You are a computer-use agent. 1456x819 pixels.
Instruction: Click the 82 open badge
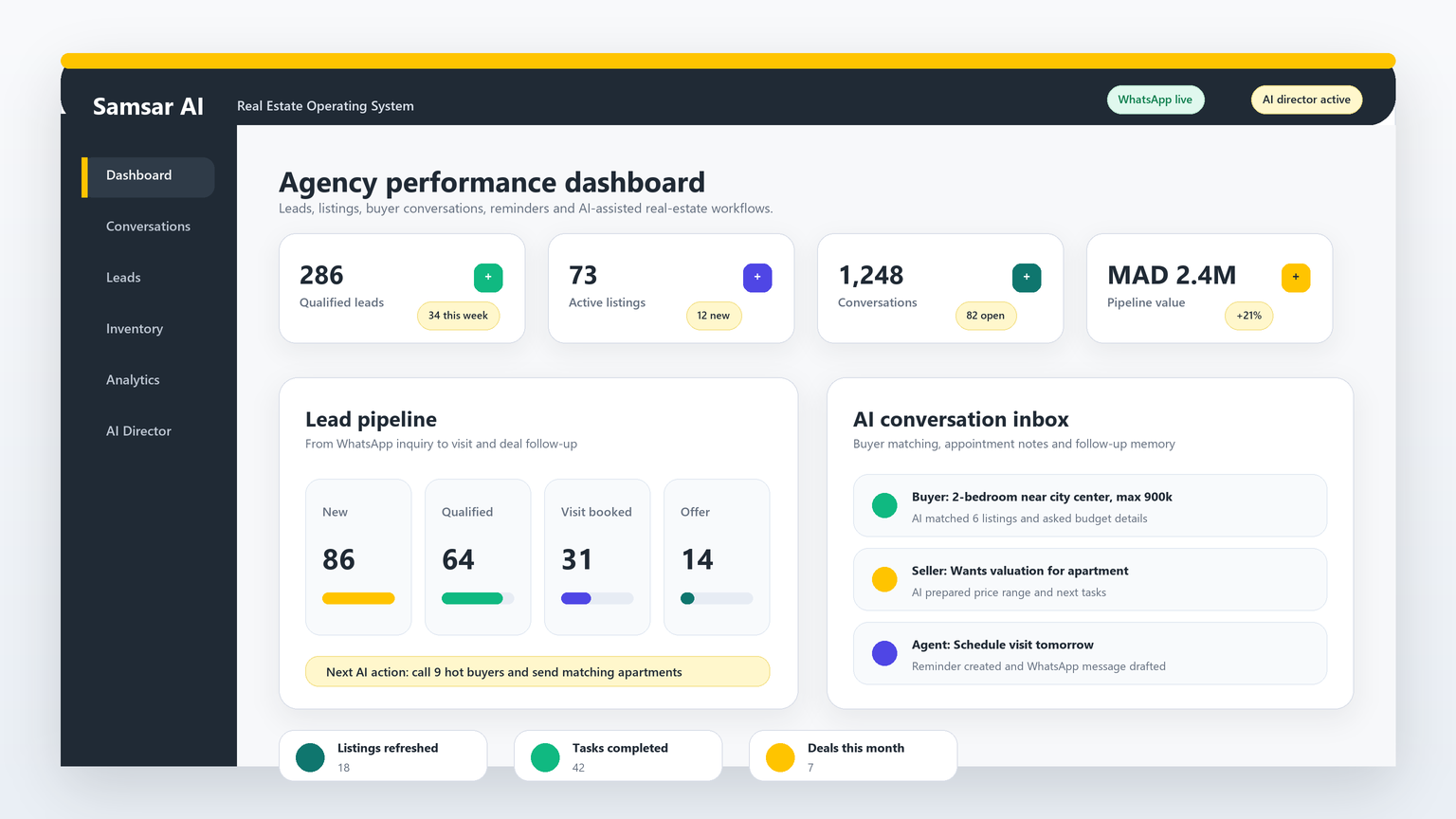point(986,316)
